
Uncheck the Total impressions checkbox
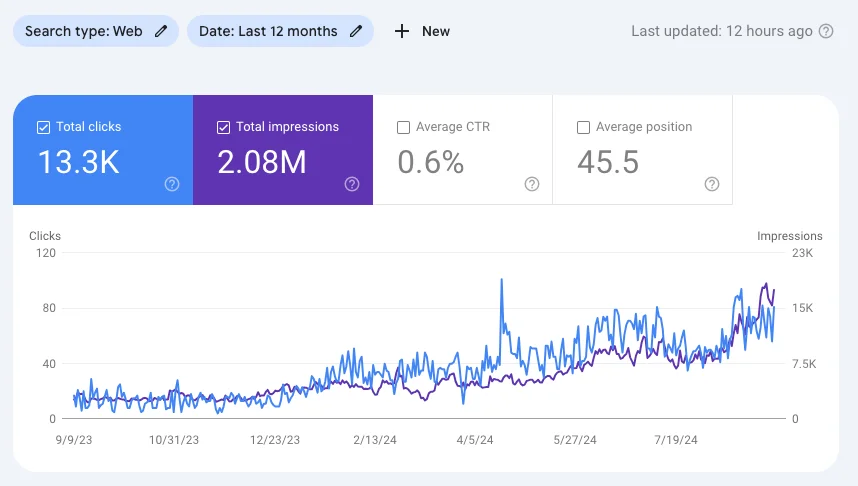tap(223, 127)
